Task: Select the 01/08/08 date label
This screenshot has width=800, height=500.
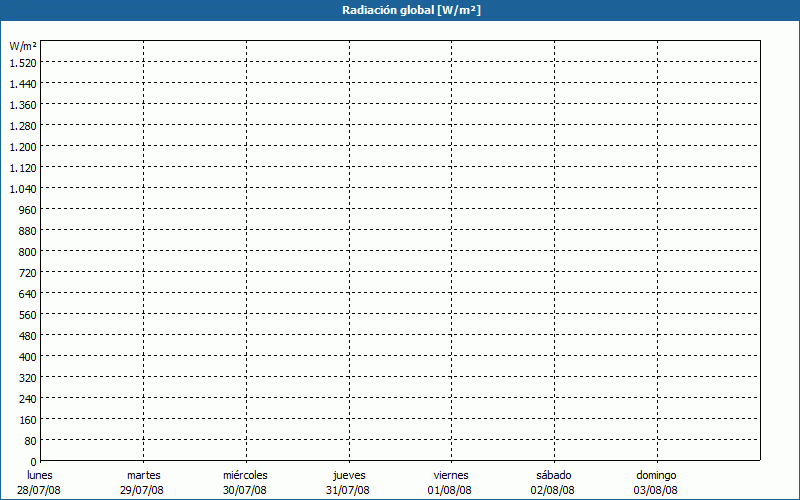Action: tap(450, 490)
